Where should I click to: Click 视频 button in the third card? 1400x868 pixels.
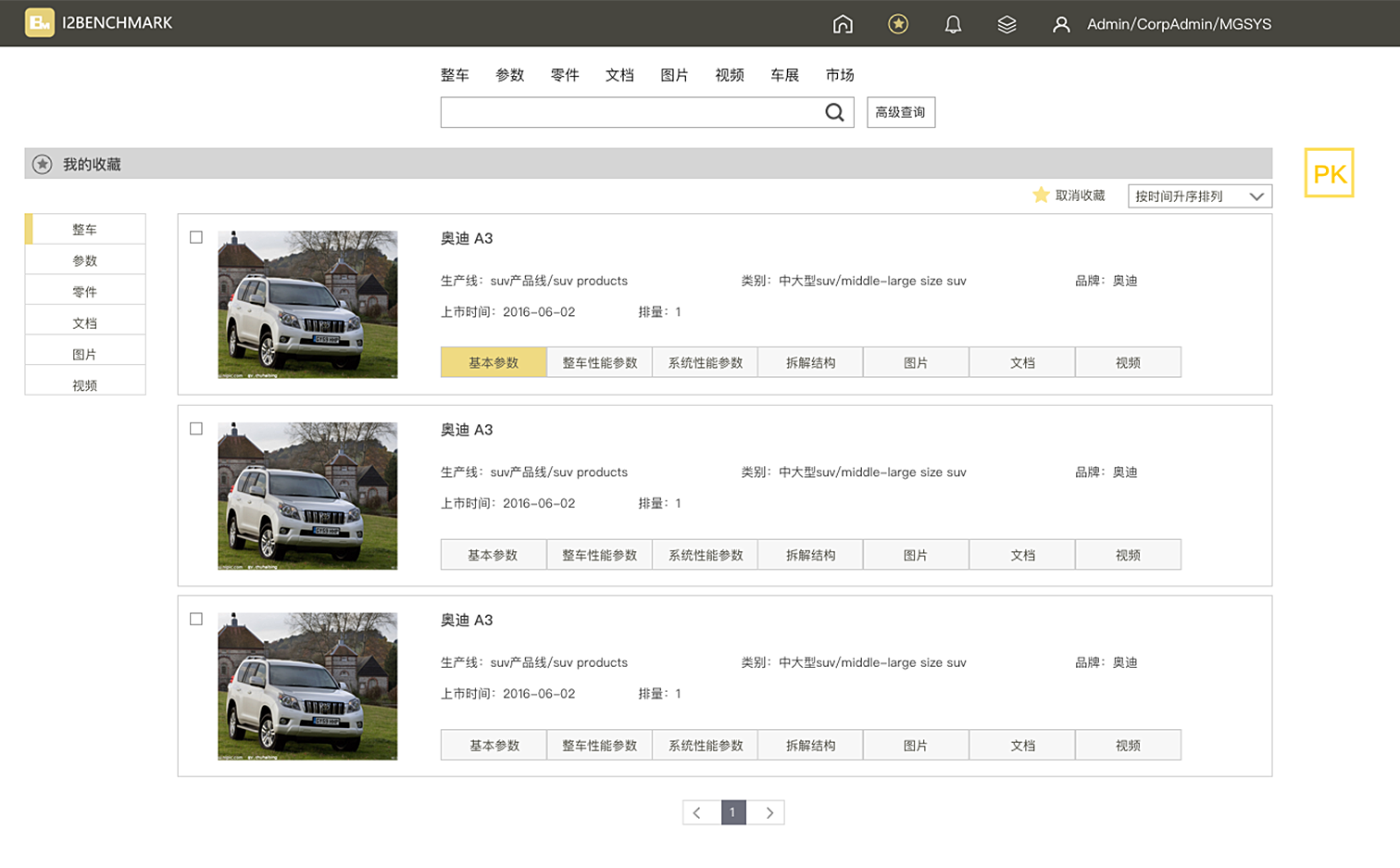click(x=1128, y=745)
